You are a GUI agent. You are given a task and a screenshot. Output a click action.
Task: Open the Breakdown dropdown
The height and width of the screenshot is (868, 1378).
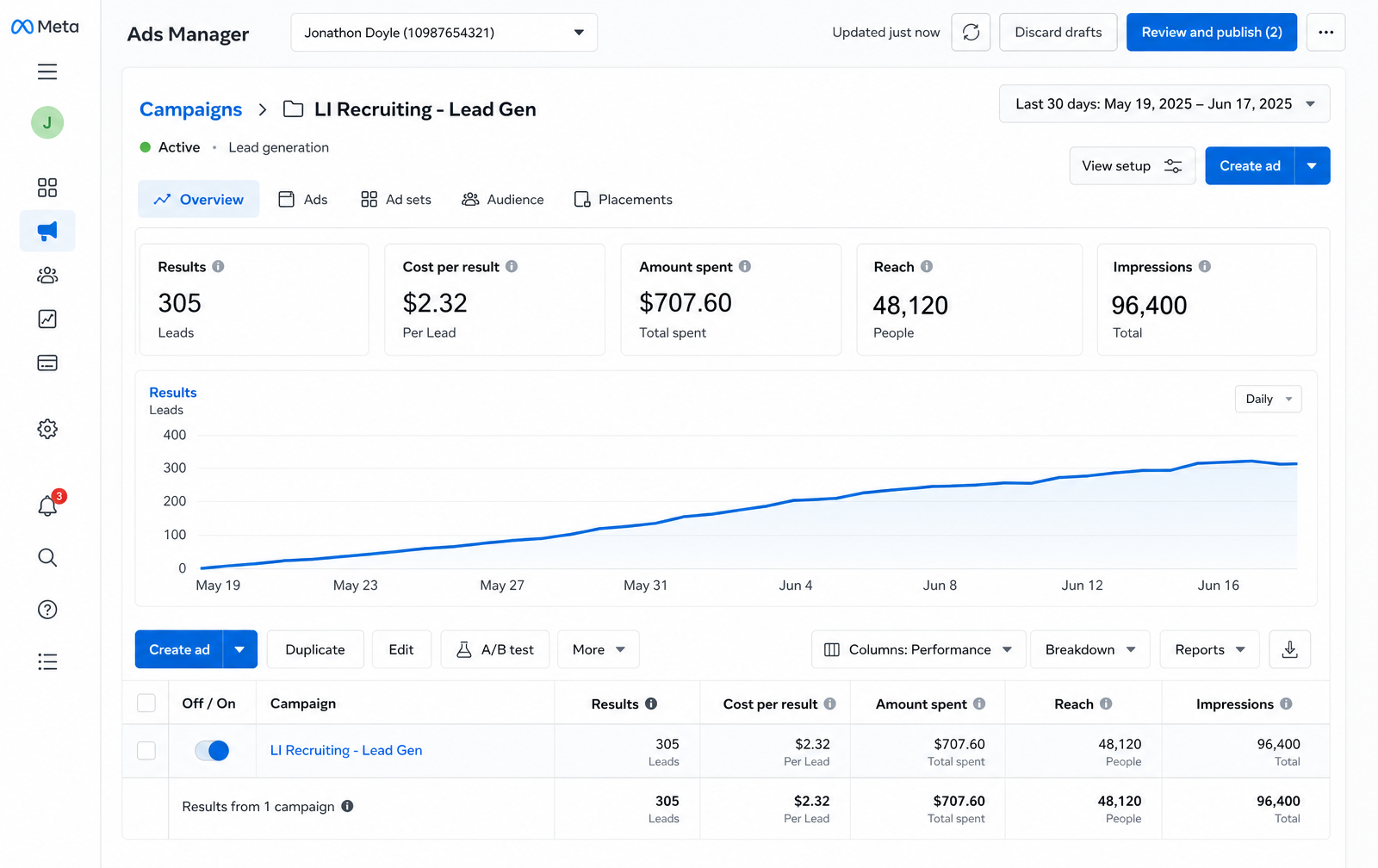point(1090,649)
